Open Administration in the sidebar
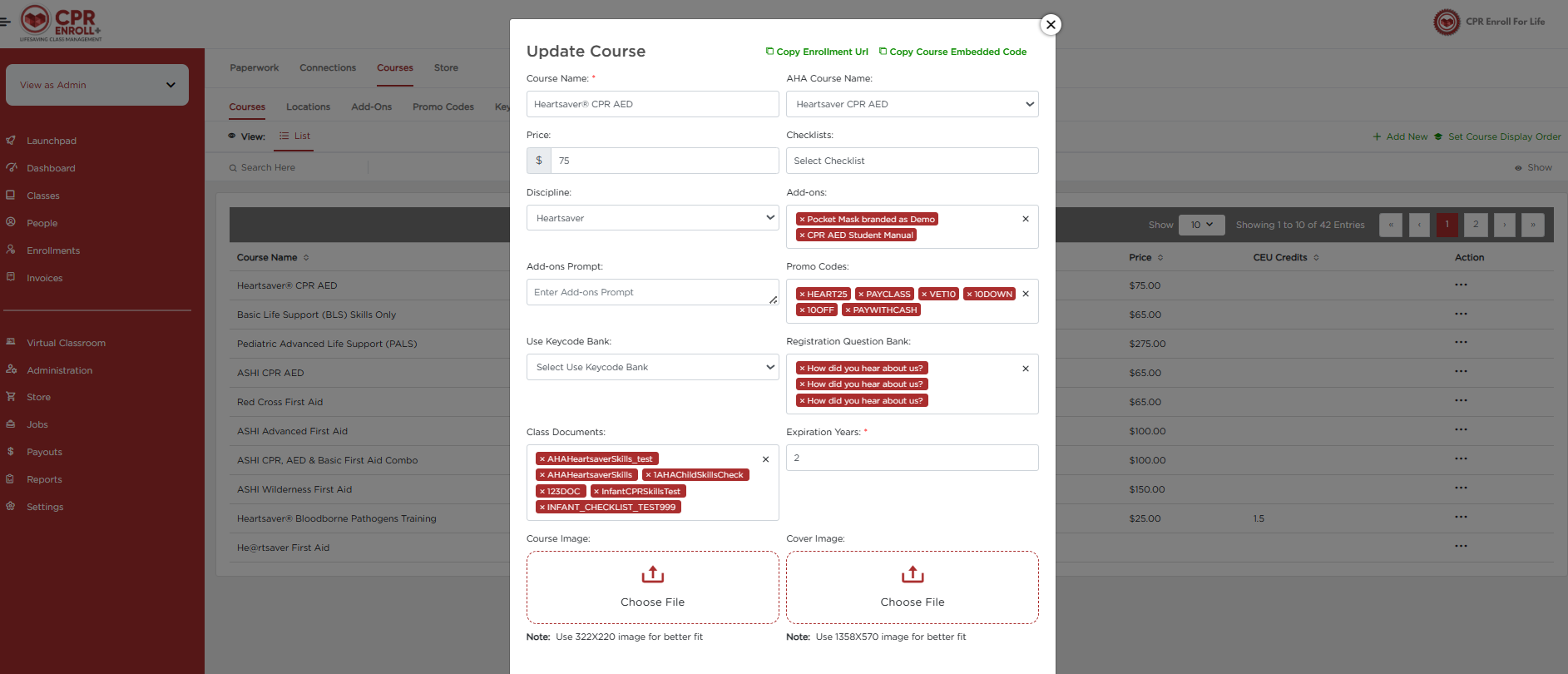Screen dimensions: 1568x674 point(60,370)
